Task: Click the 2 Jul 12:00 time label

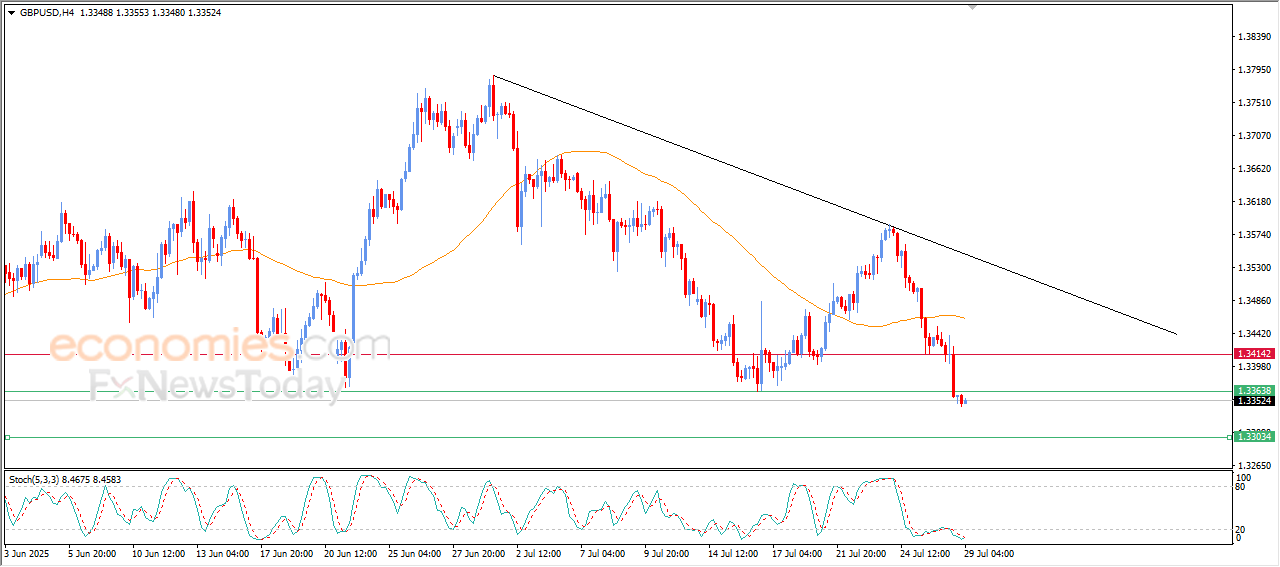Action: point(541,553)
